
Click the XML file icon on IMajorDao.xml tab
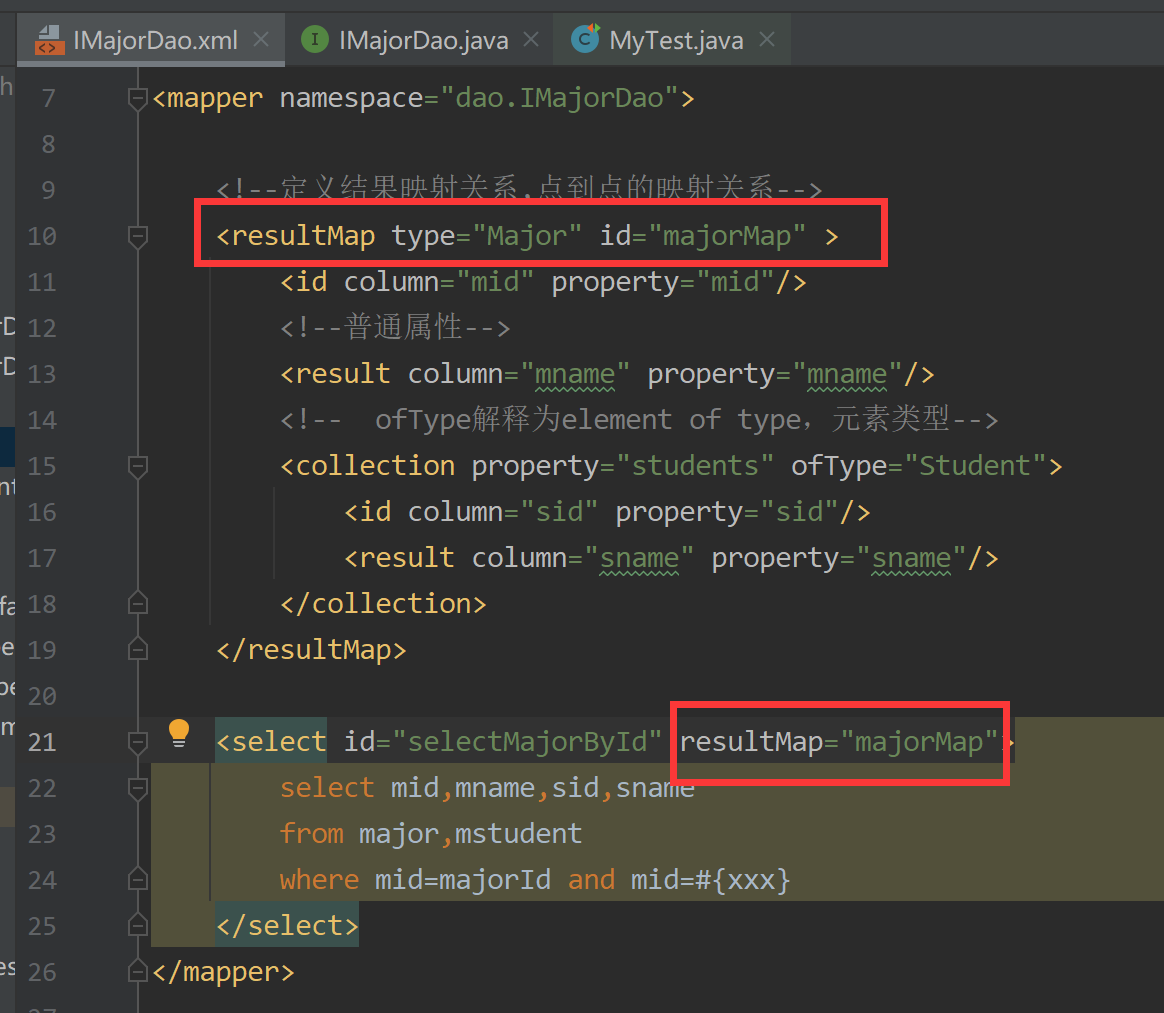[48, 39]
